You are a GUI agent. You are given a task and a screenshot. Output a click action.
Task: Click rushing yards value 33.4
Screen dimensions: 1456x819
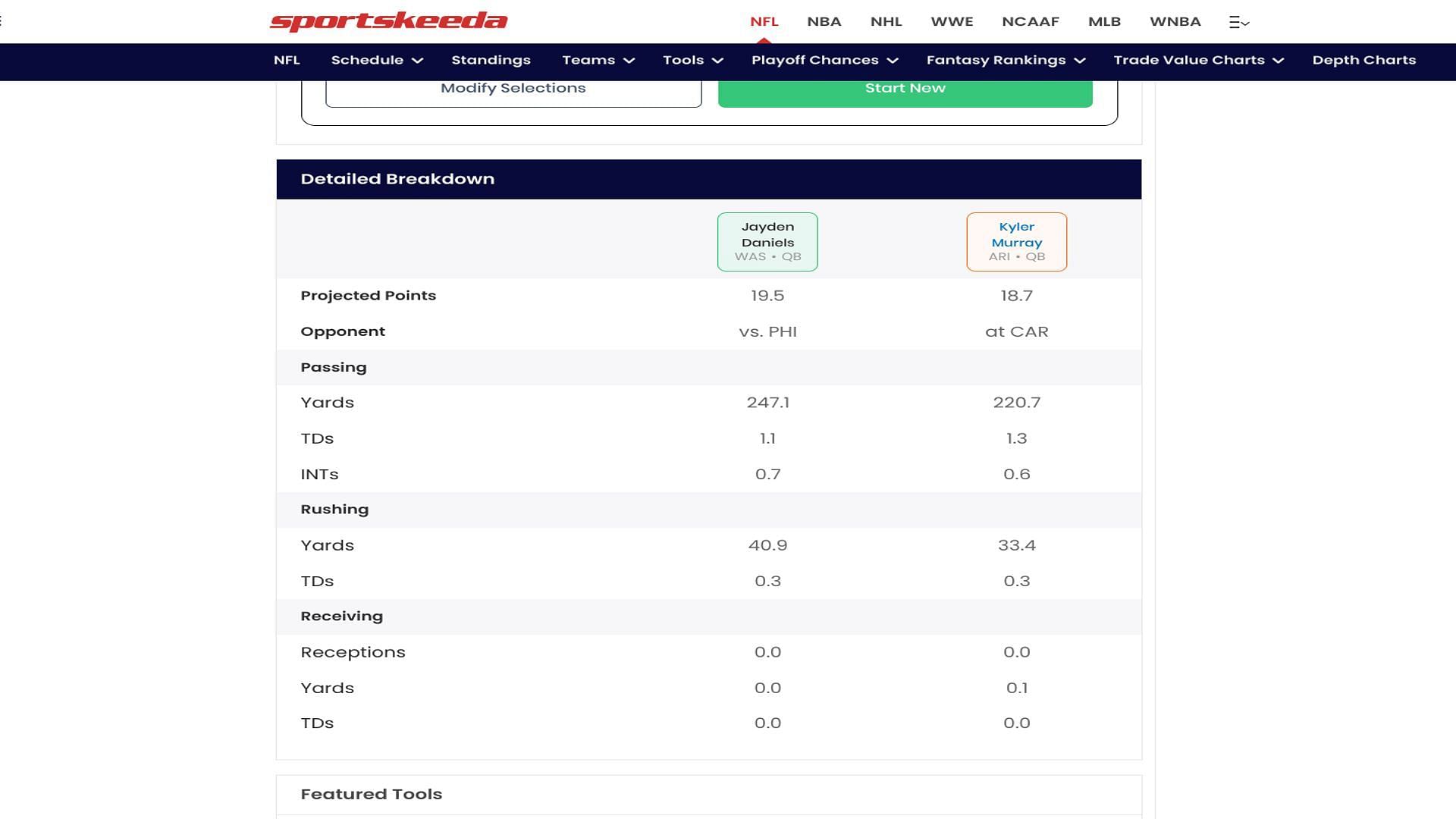pos(1016,545)
